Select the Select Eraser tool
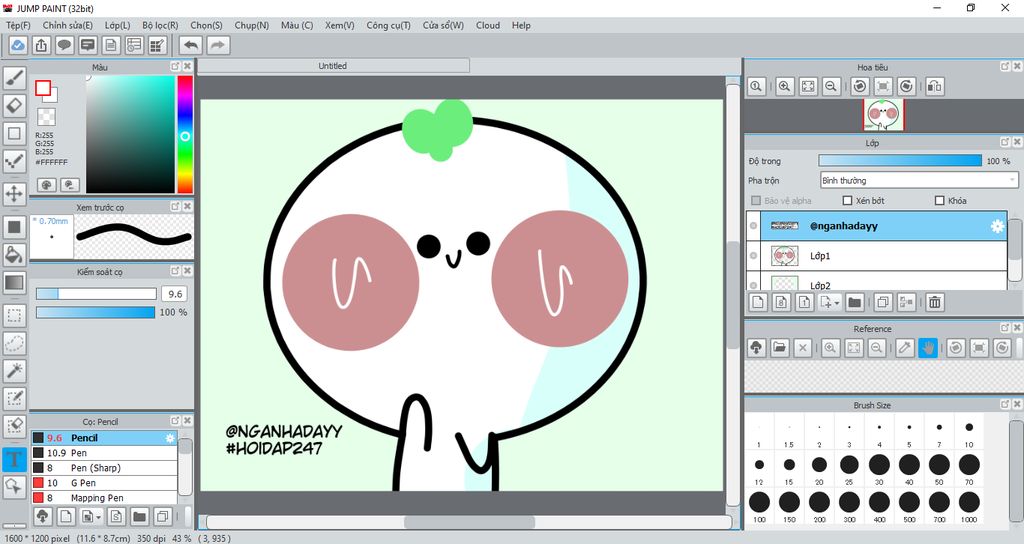The width and height of the screenshot is (1024, 544). pos(14,426)
